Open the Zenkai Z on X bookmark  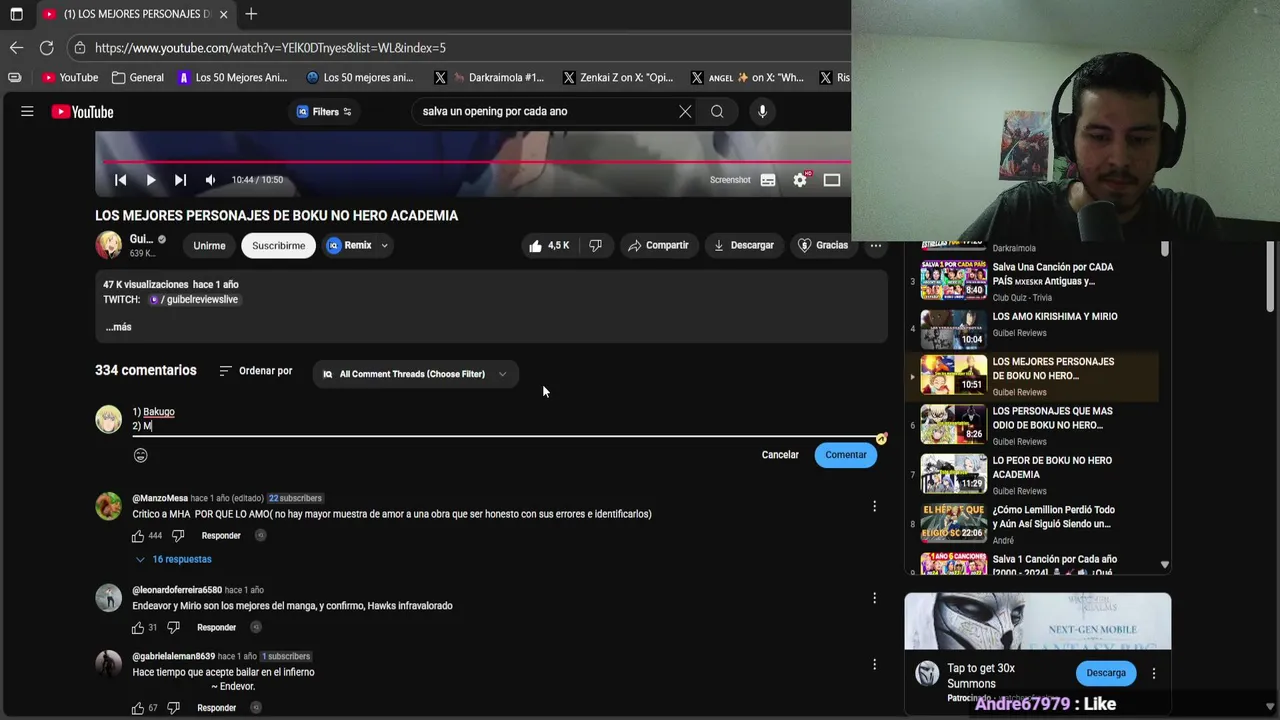pos(619,77)
